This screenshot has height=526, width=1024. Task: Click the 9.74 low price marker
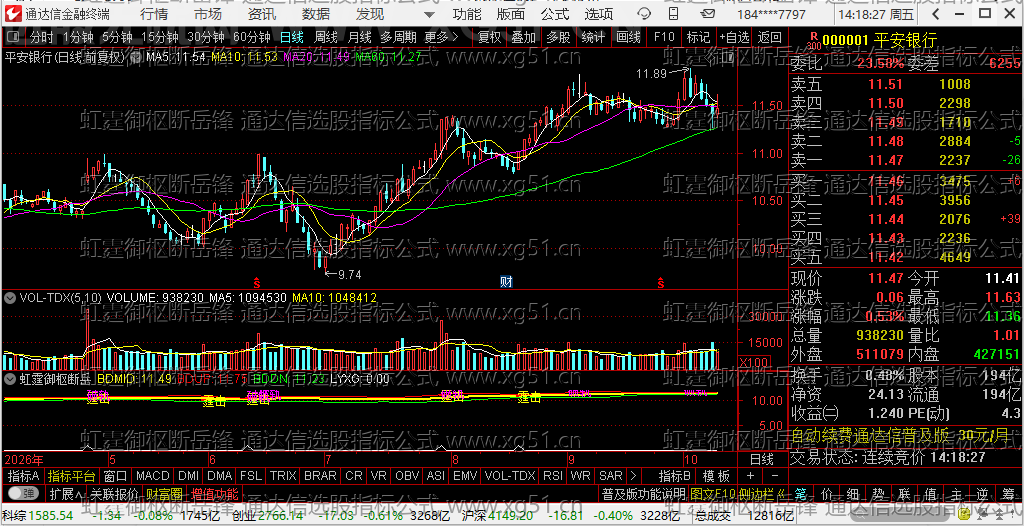[347, 274]
